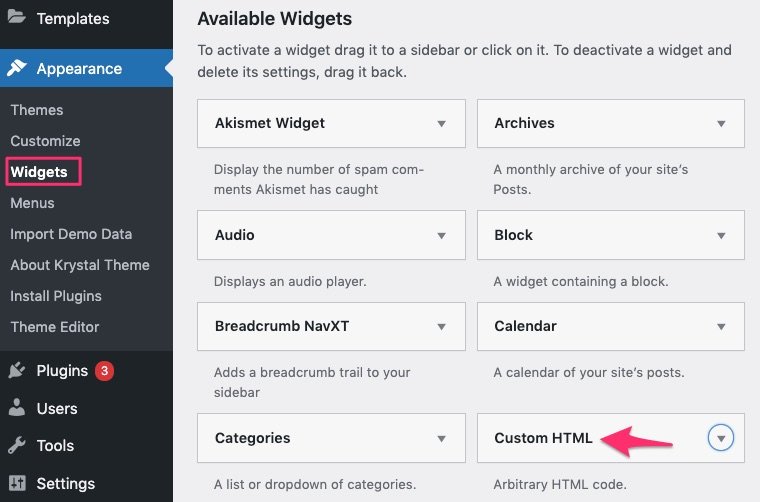Expand the Archives widget dropdown arrow

coord(721,124)
